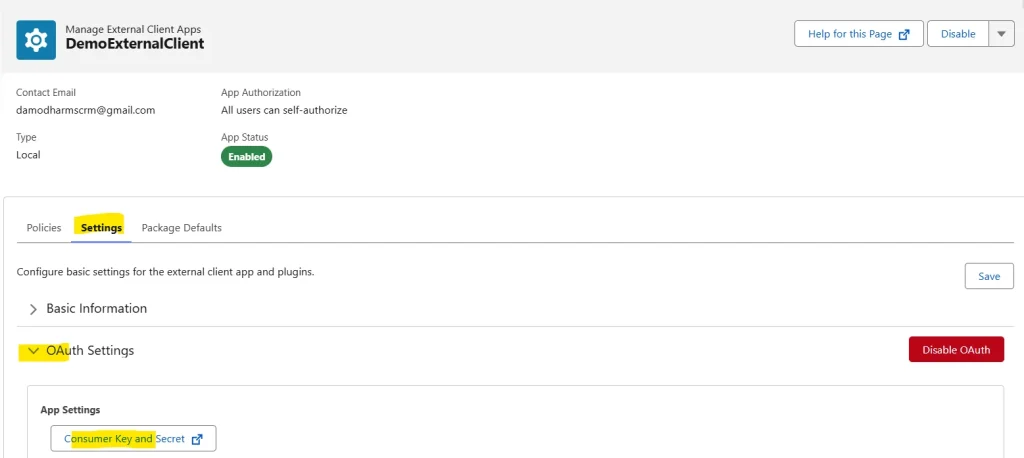Open Consumer Key and Secret
The image size is (1024, 458).
coord(133,439)
